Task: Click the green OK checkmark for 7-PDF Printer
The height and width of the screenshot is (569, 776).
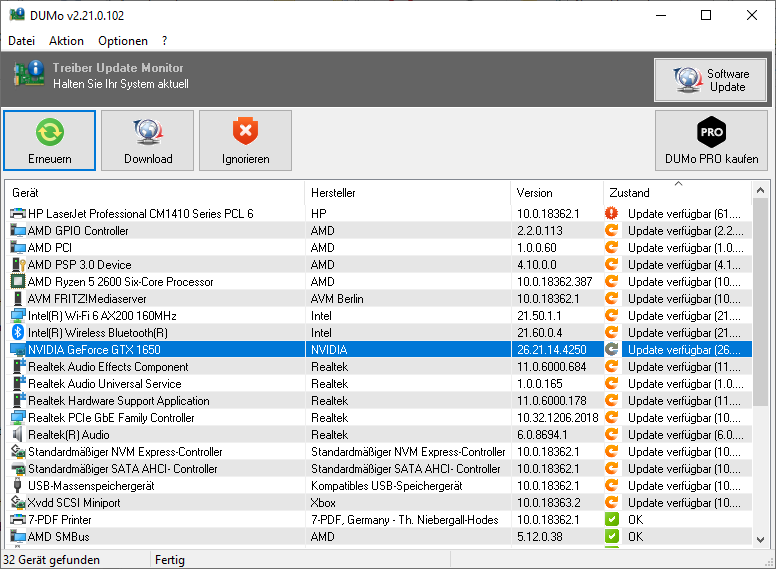Action: [x=612, y=520]
